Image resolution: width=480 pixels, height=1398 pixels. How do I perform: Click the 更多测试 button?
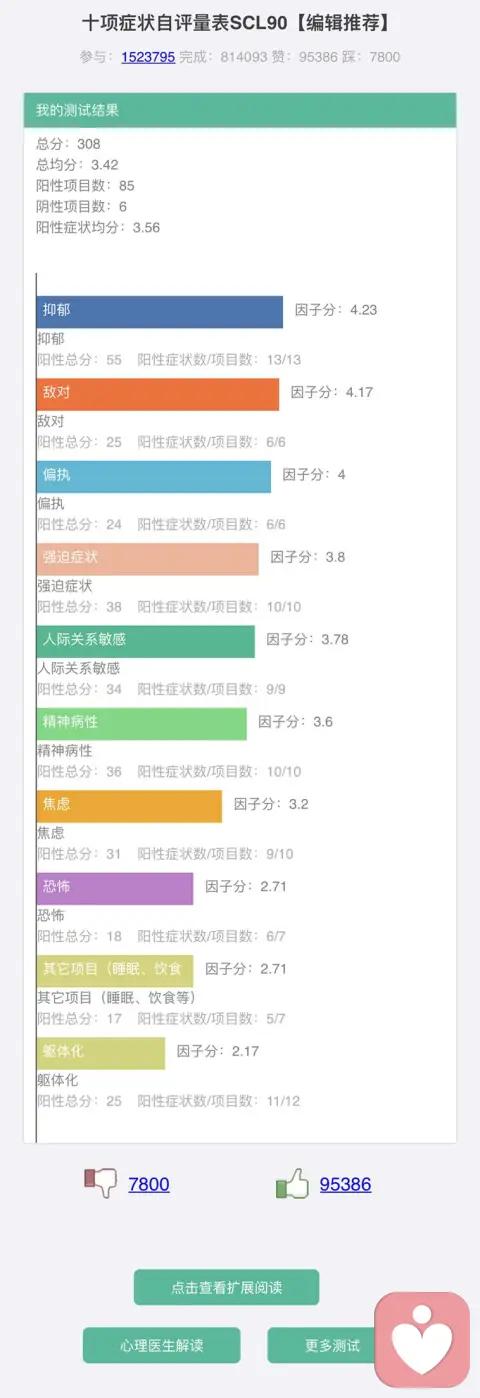point(333,1345)
